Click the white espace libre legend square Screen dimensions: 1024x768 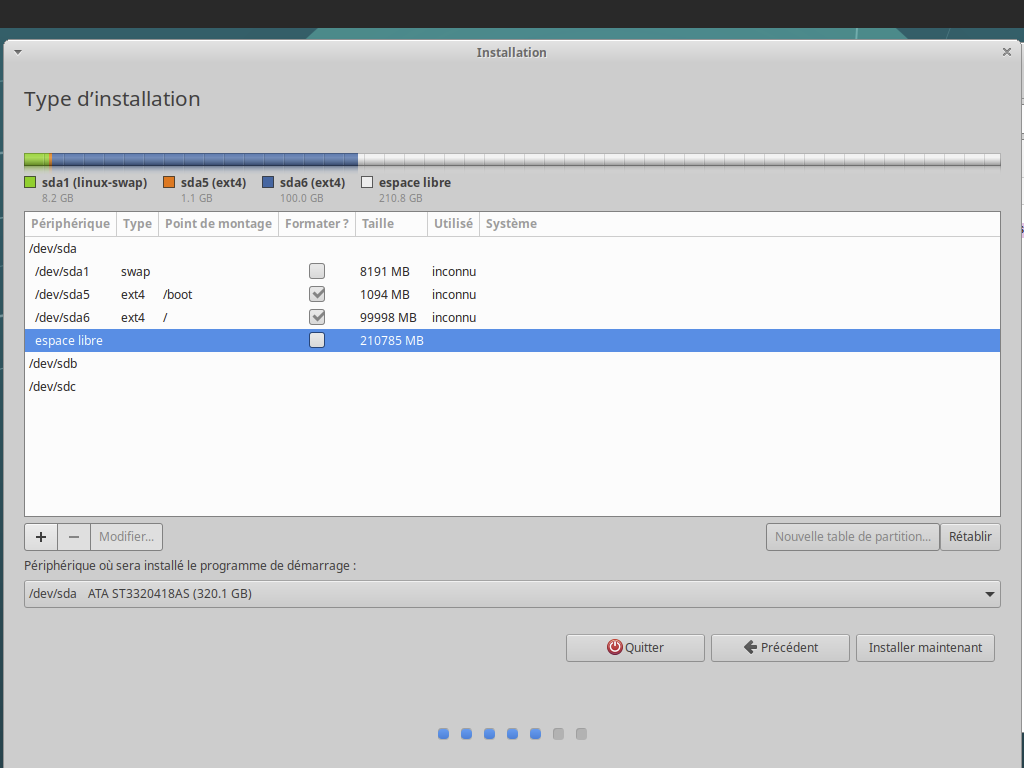[367, 183]
